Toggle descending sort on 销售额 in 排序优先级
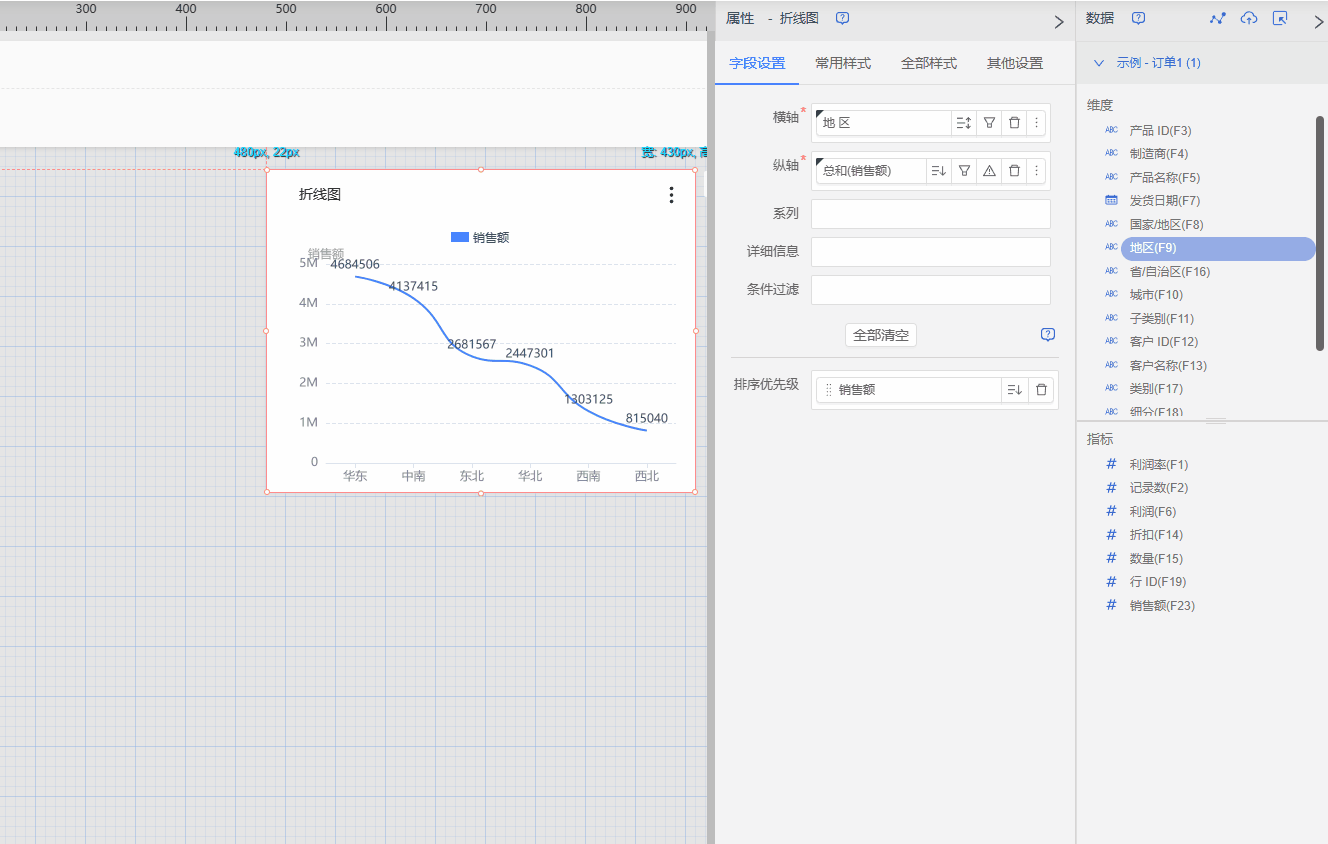 (1014, 390)
